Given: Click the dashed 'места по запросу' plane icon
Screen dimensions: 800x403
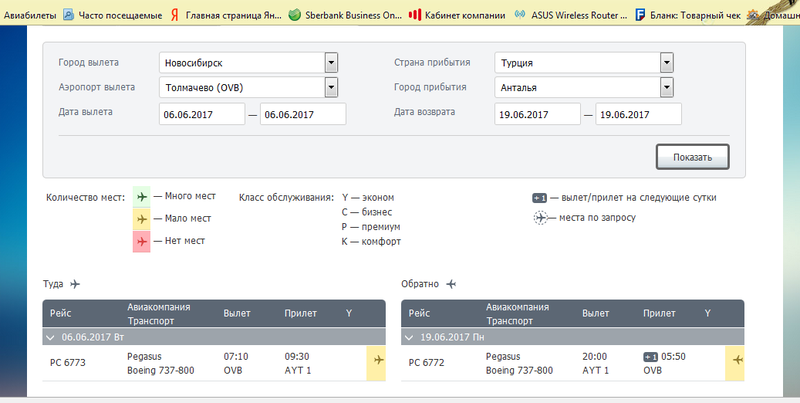Looking at the screenshot, I should [x=540, y=218].
